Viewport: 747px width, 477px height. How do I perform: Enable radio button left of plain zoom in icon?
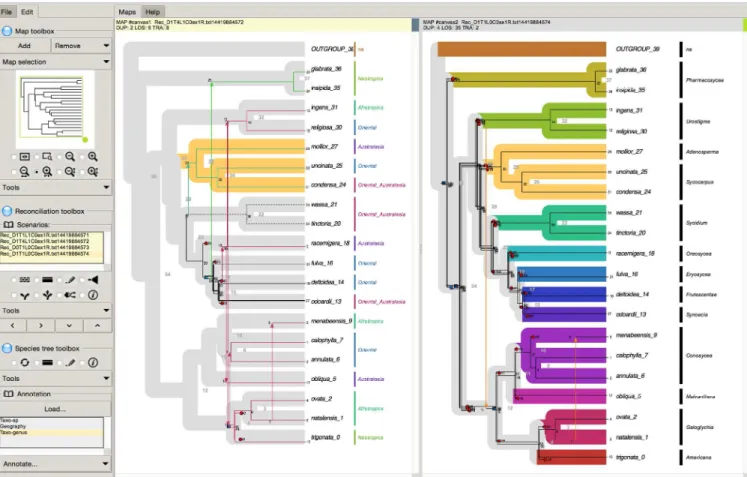[83, 157]
